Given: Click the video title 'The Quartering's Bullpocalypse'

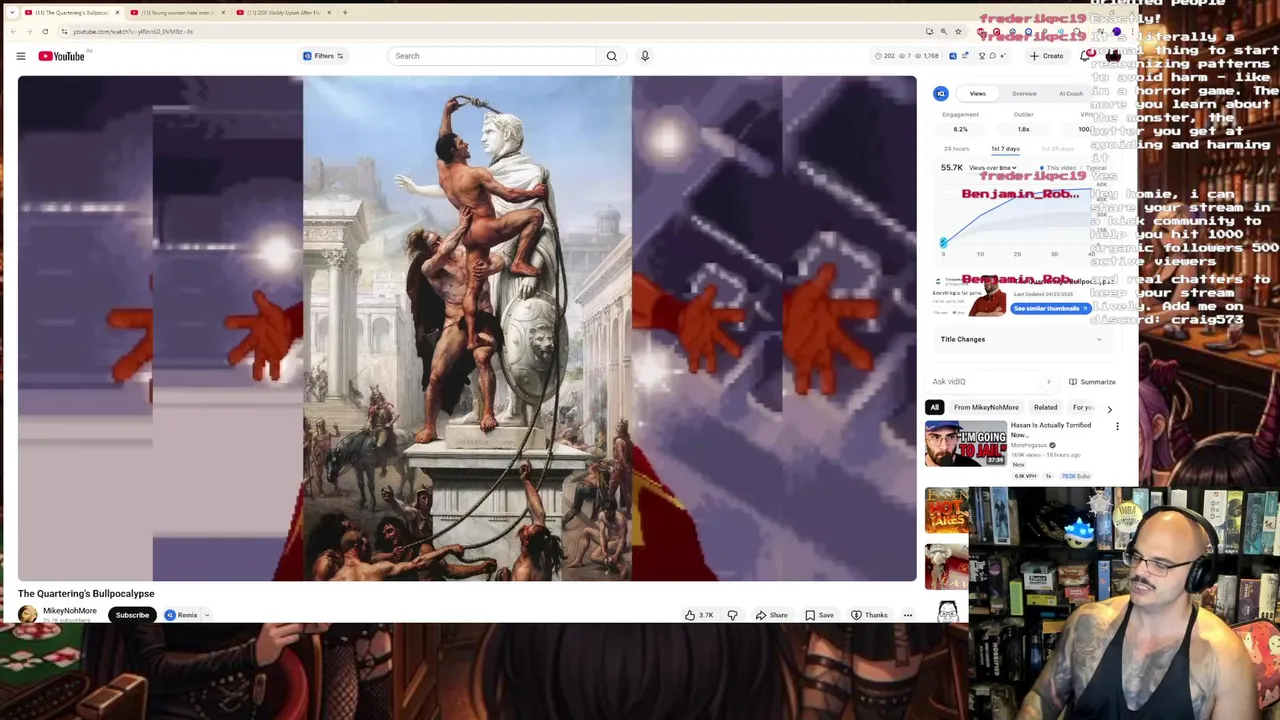Looking at the screenshot, I should 86,594.
